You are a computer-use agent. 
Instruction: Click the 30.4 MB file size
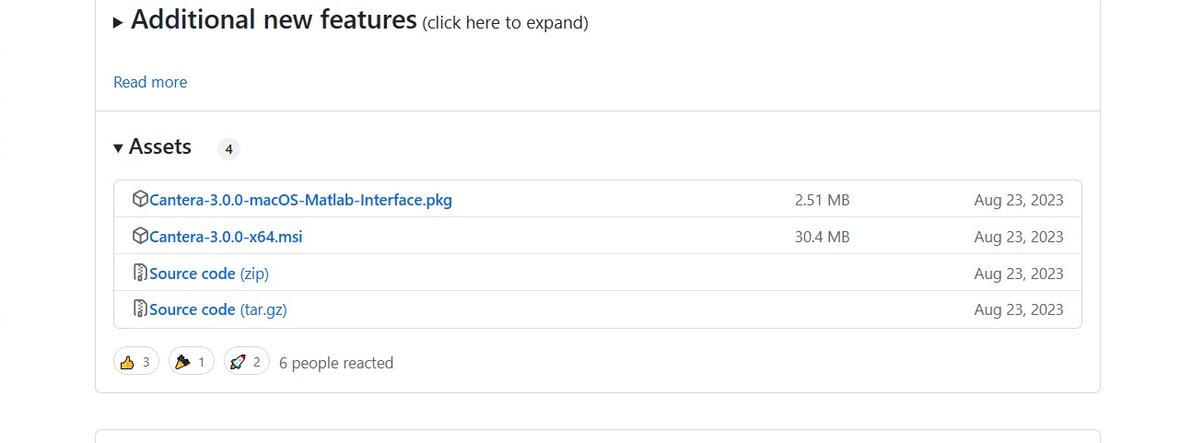click(x=821, y=237)
